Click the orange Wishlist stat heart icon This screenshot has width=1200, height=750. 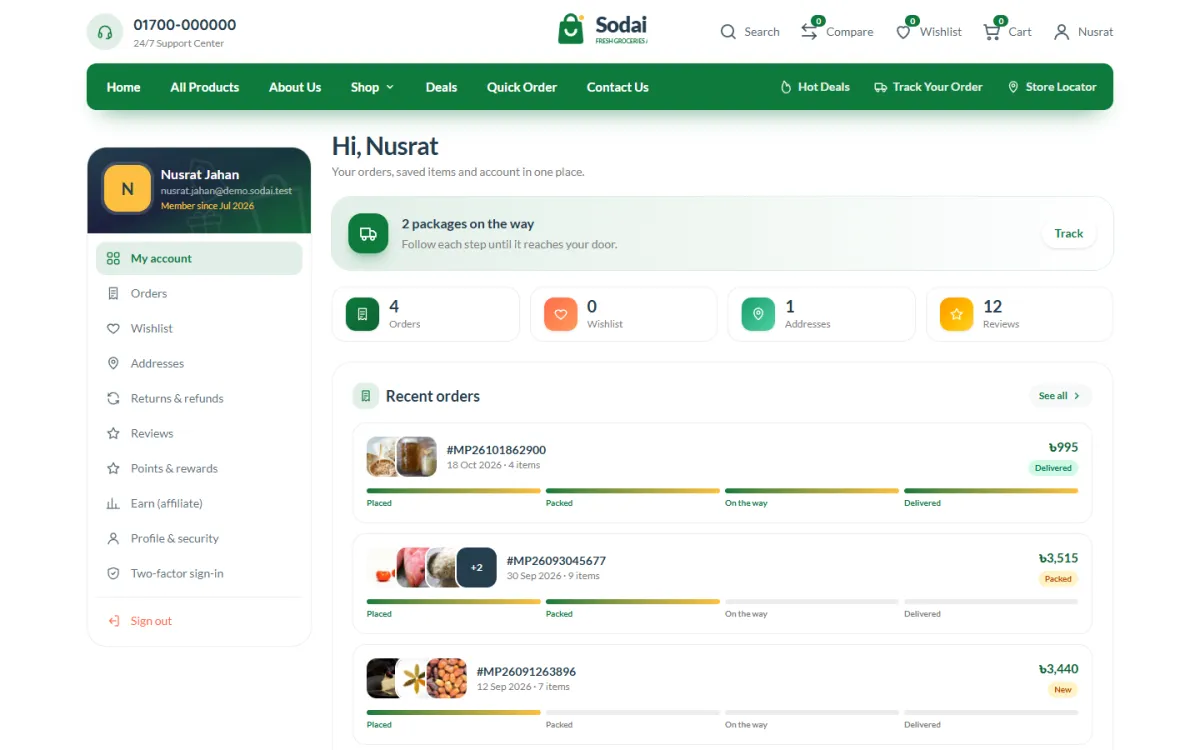561,314
